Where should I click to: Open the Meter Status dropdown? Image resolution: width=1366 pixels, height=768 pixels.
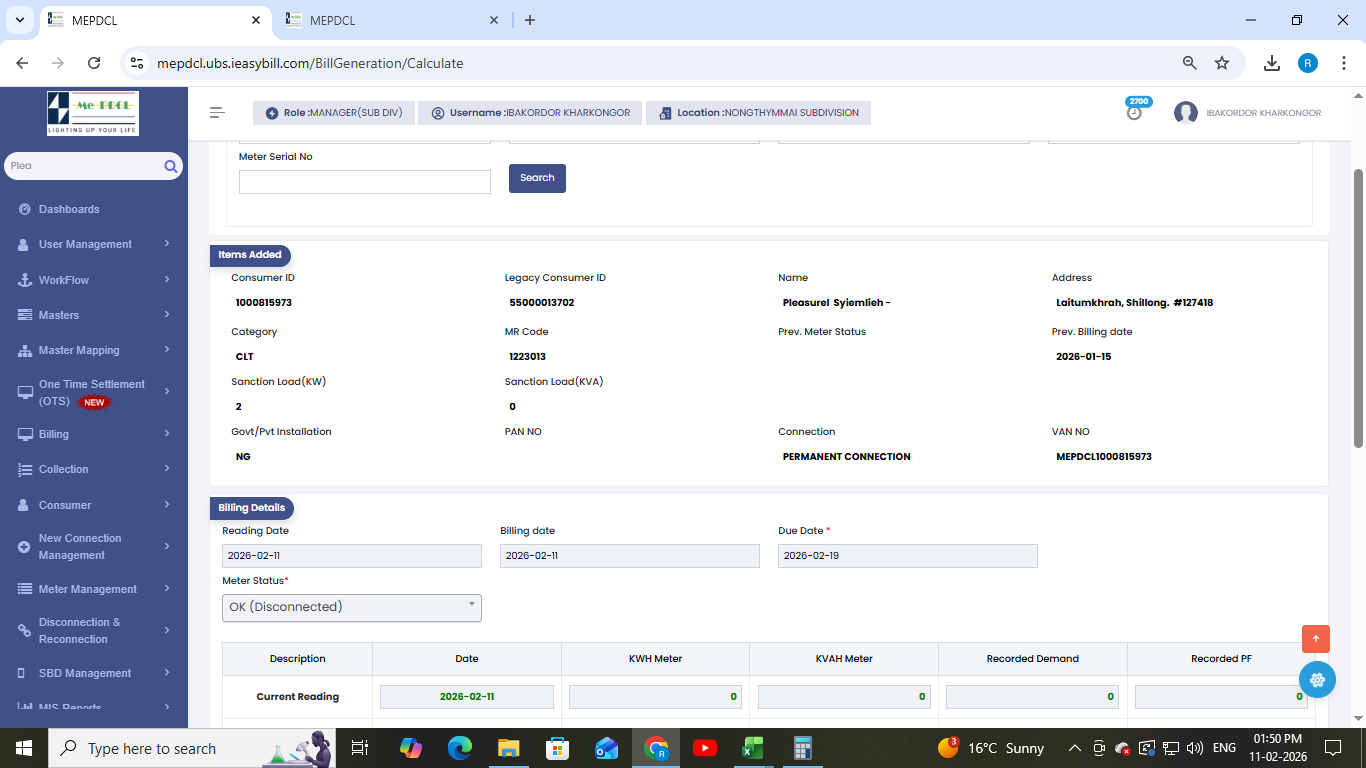pos(351,607)
